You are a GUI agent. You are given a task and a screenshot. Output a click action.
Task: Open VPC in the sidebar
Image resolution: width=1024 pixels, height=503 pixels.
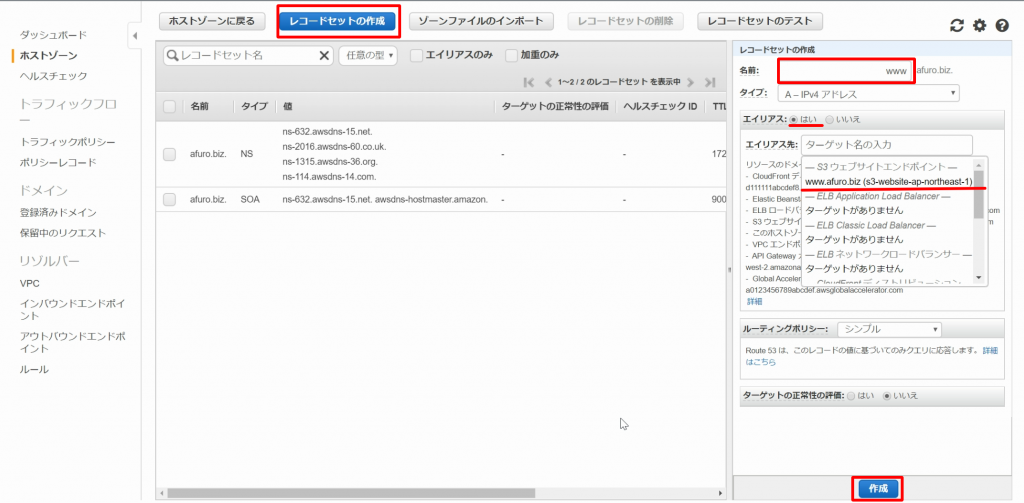pyautogui.click(x=30, y=284)
